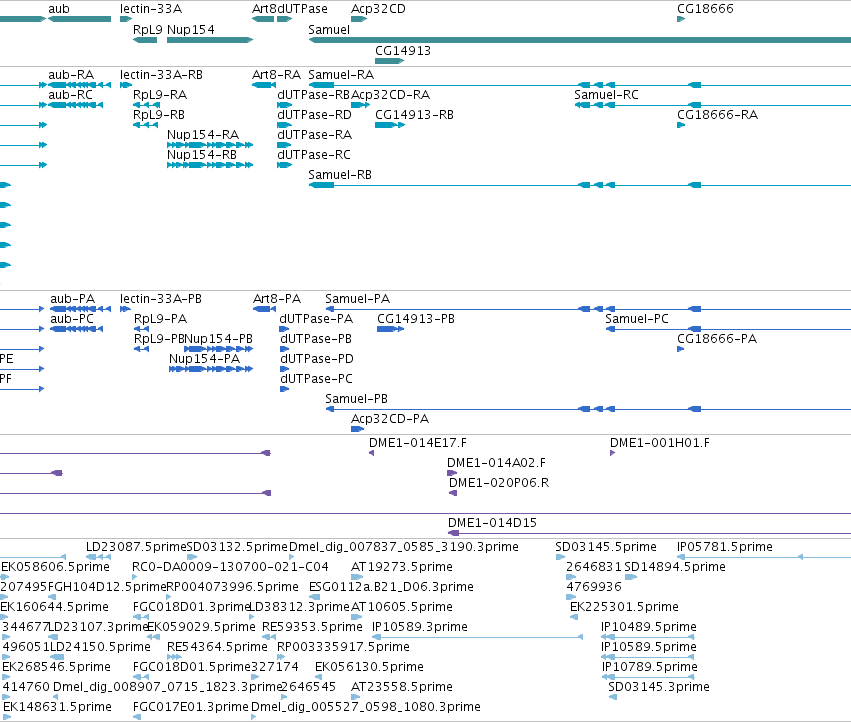Viewport: 851px width, 722px height.
Task: Click the IP05781.5prime EST label
Action: (725, 547)
